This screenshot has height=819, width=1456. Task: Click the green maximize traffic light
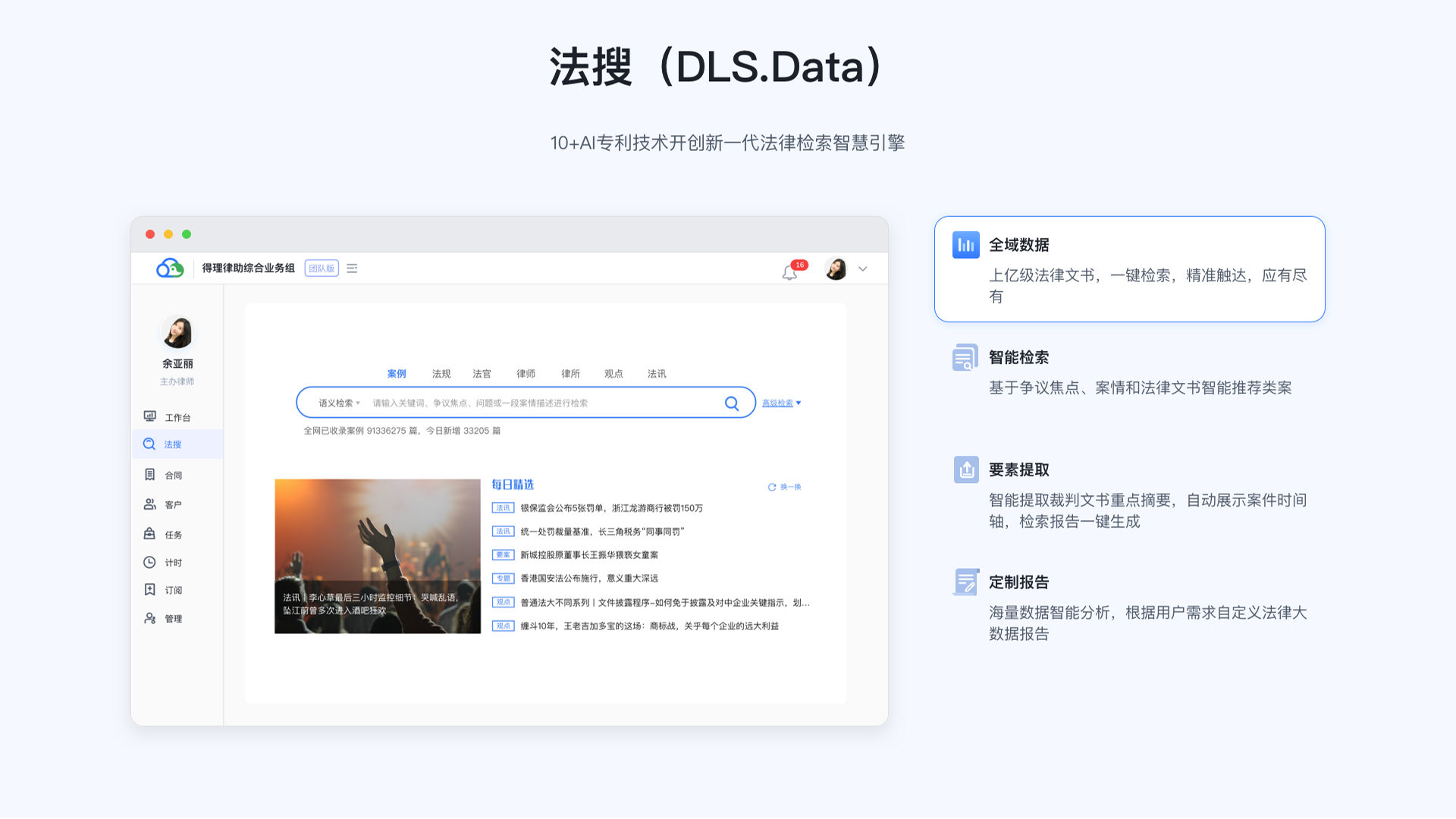187,234
